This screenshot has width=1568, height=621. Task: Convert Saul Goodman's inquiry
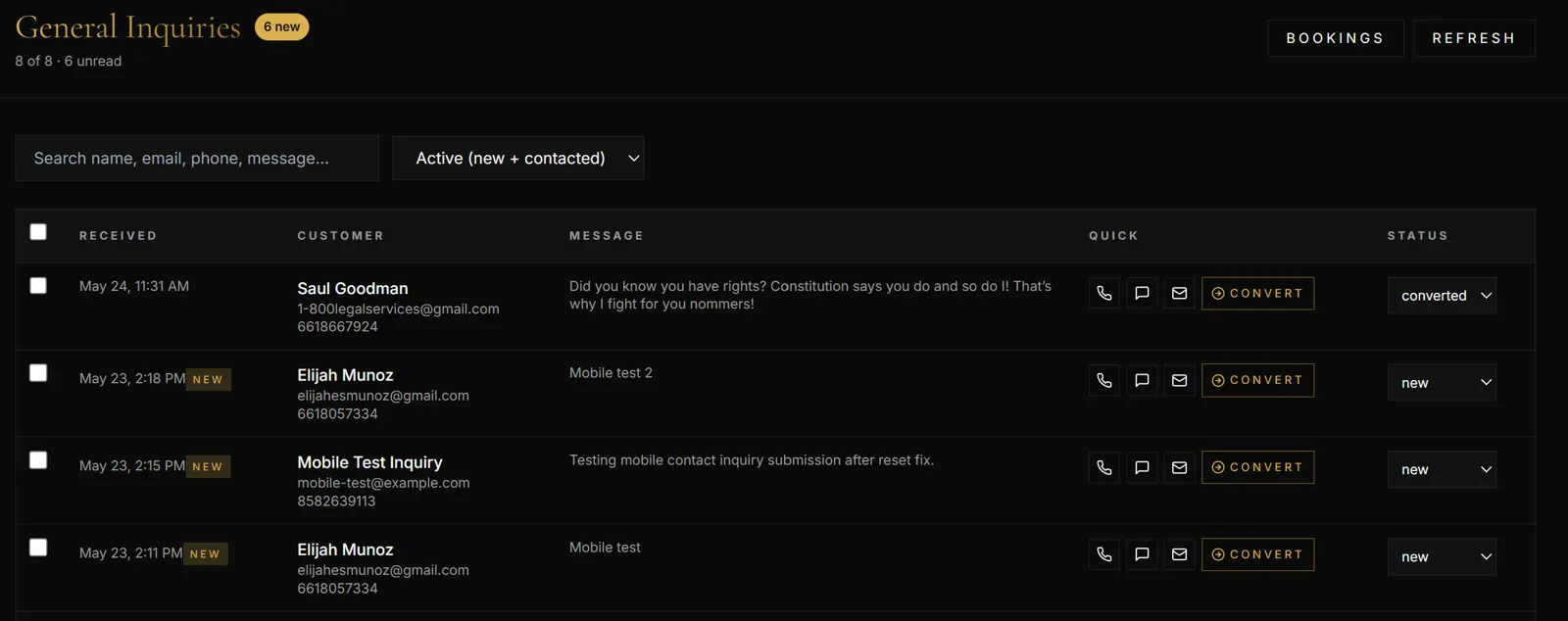pyautogui.click(x=1257, y=293)
